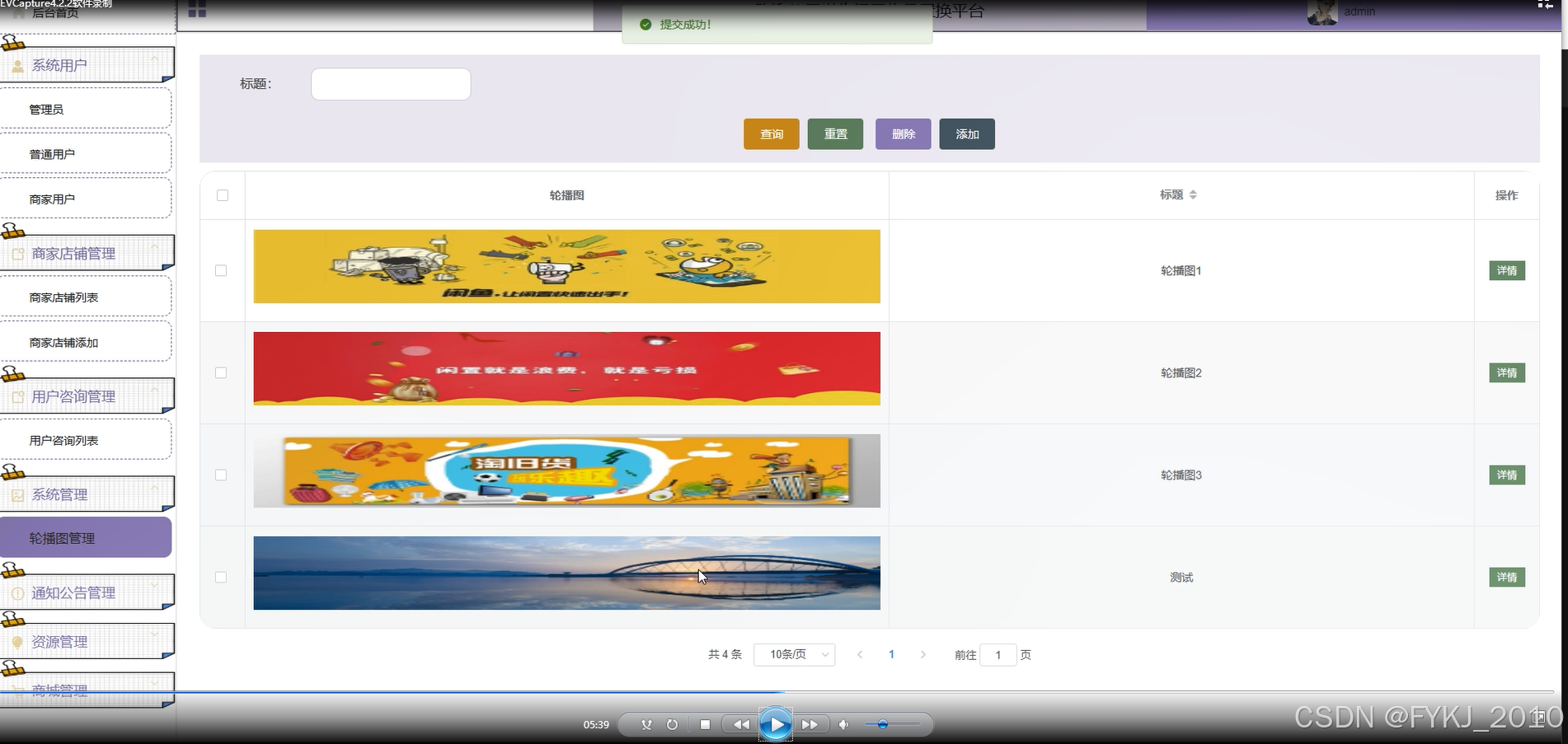Viewport: 1568px width, 744px height.
Task: Toggle shuffle mode in the player
Action: tap(646, 724)
